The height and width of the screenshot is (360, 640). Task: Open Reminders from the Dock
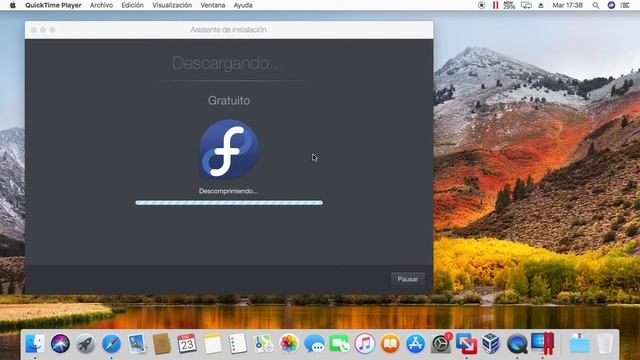238,343
